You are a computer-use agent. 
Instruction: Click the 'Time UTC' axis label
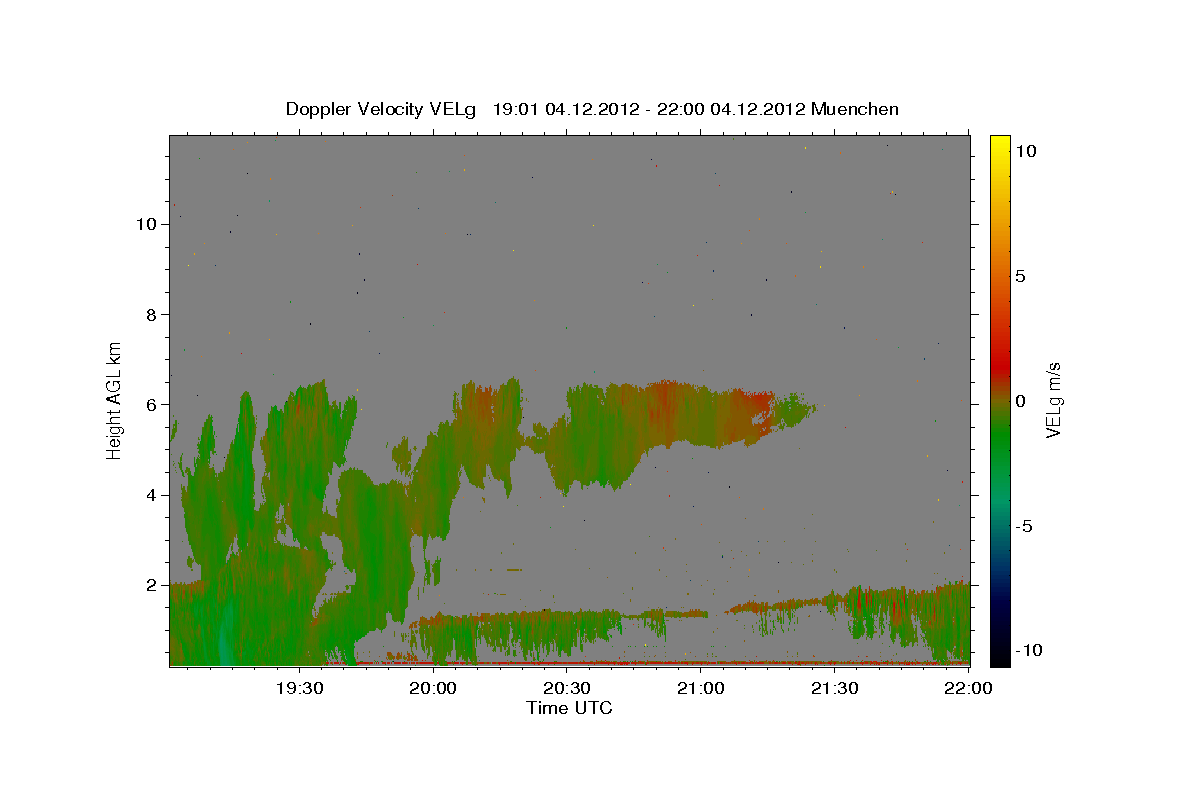[569, 708]
